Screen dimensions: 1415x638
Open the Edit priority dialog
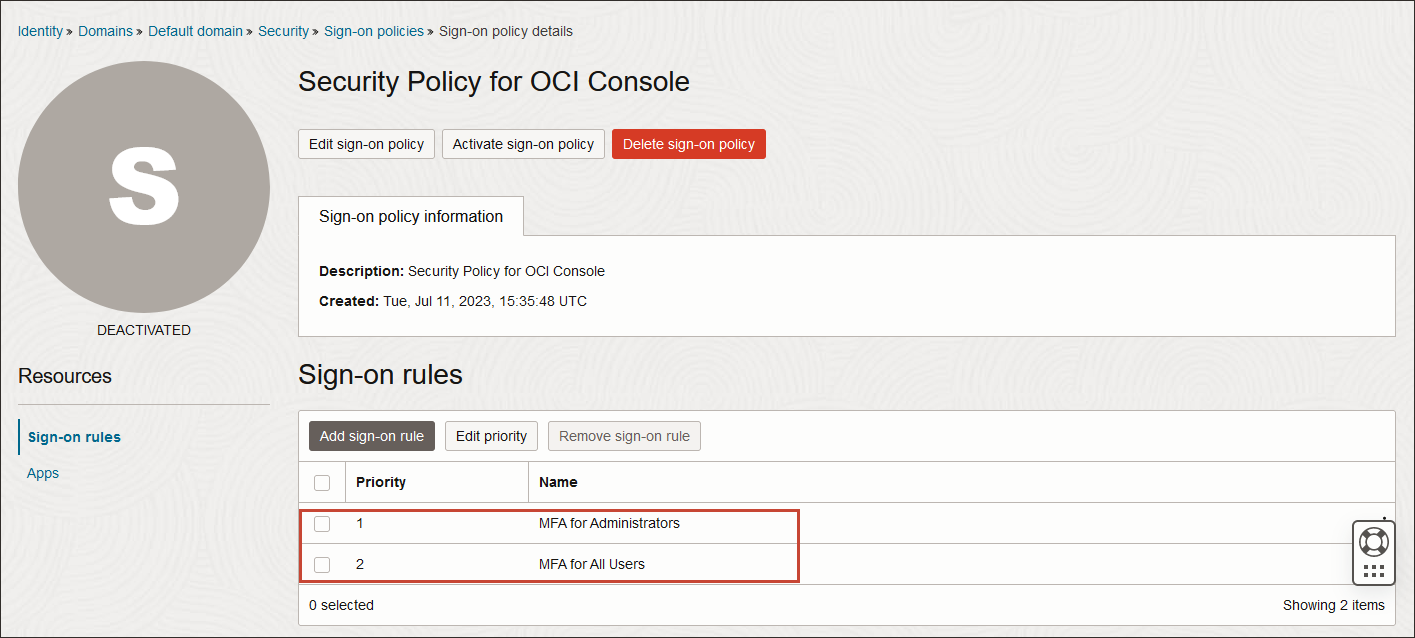pyautogui.click(x=491, y=436)
